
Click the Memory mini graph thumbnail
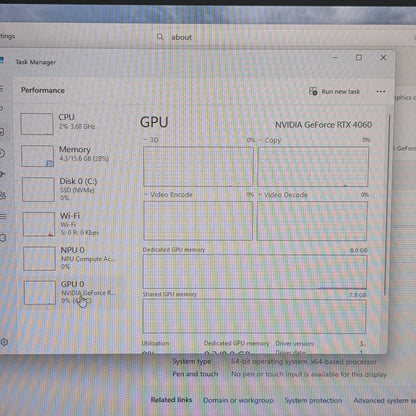click(x=37, y=156)
